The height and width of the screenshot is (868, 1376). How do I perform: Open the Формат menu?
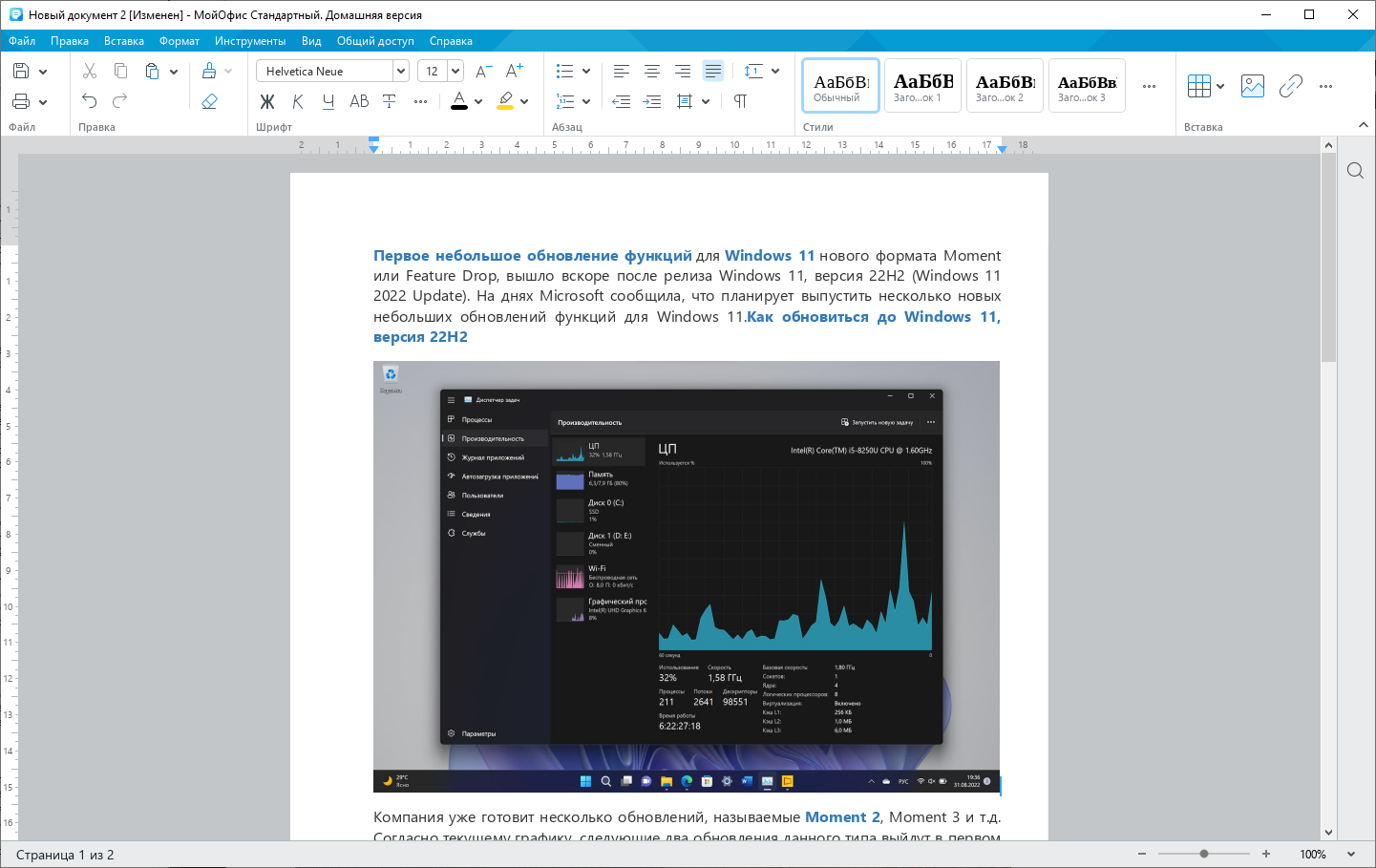point(180,41)
